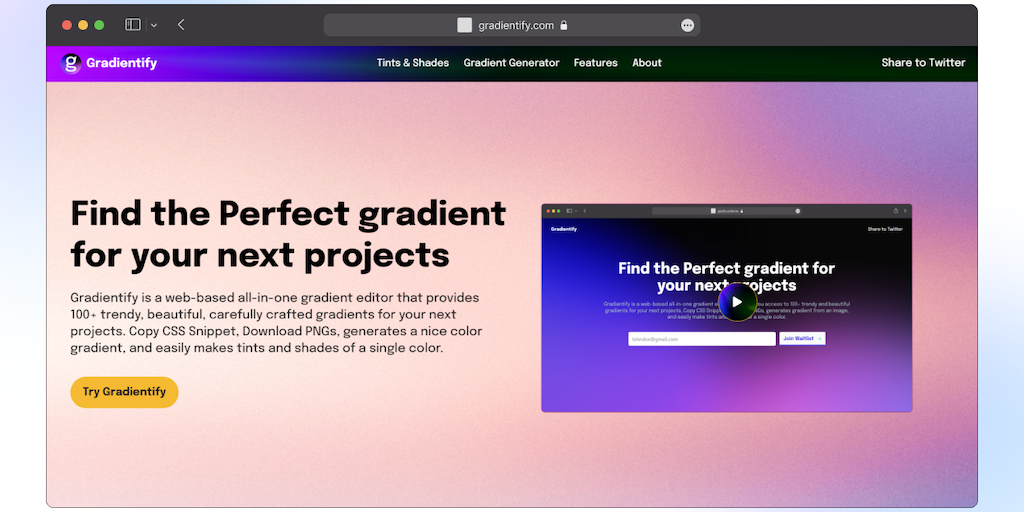Screen dimensions: 1024x512
Task: Expand the sidebar dropdown chevron
Action: tap(154, 25)
